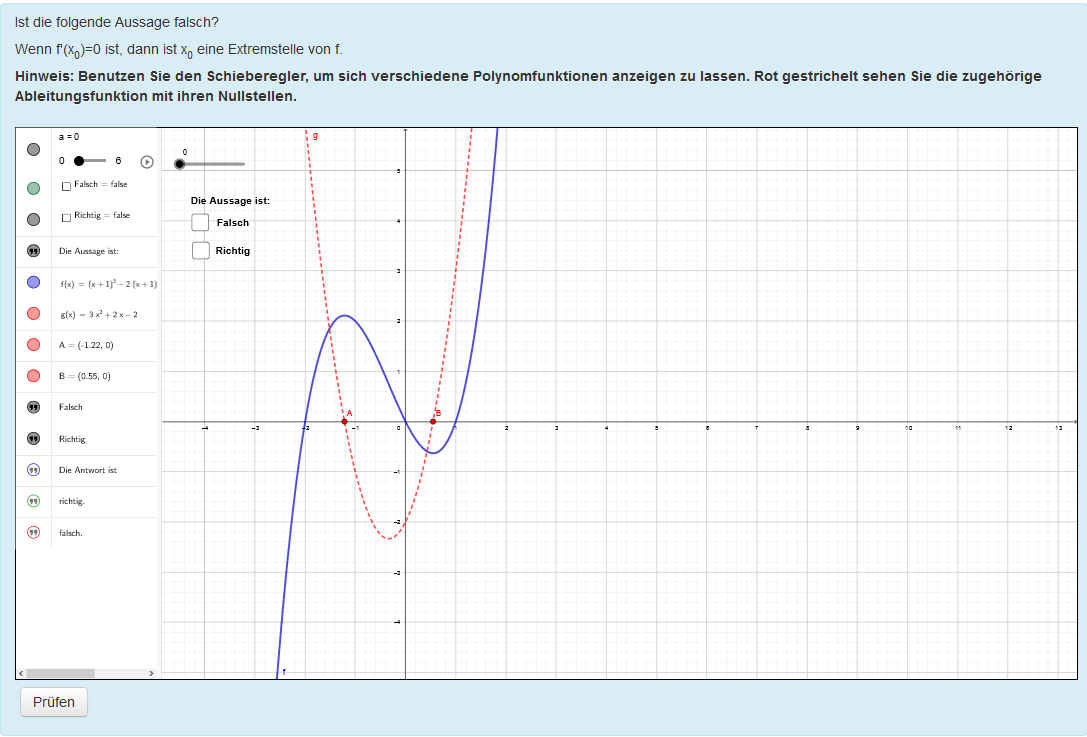Toggle visibility marker for slider a
1087x737 pixels.
[34, 149]
